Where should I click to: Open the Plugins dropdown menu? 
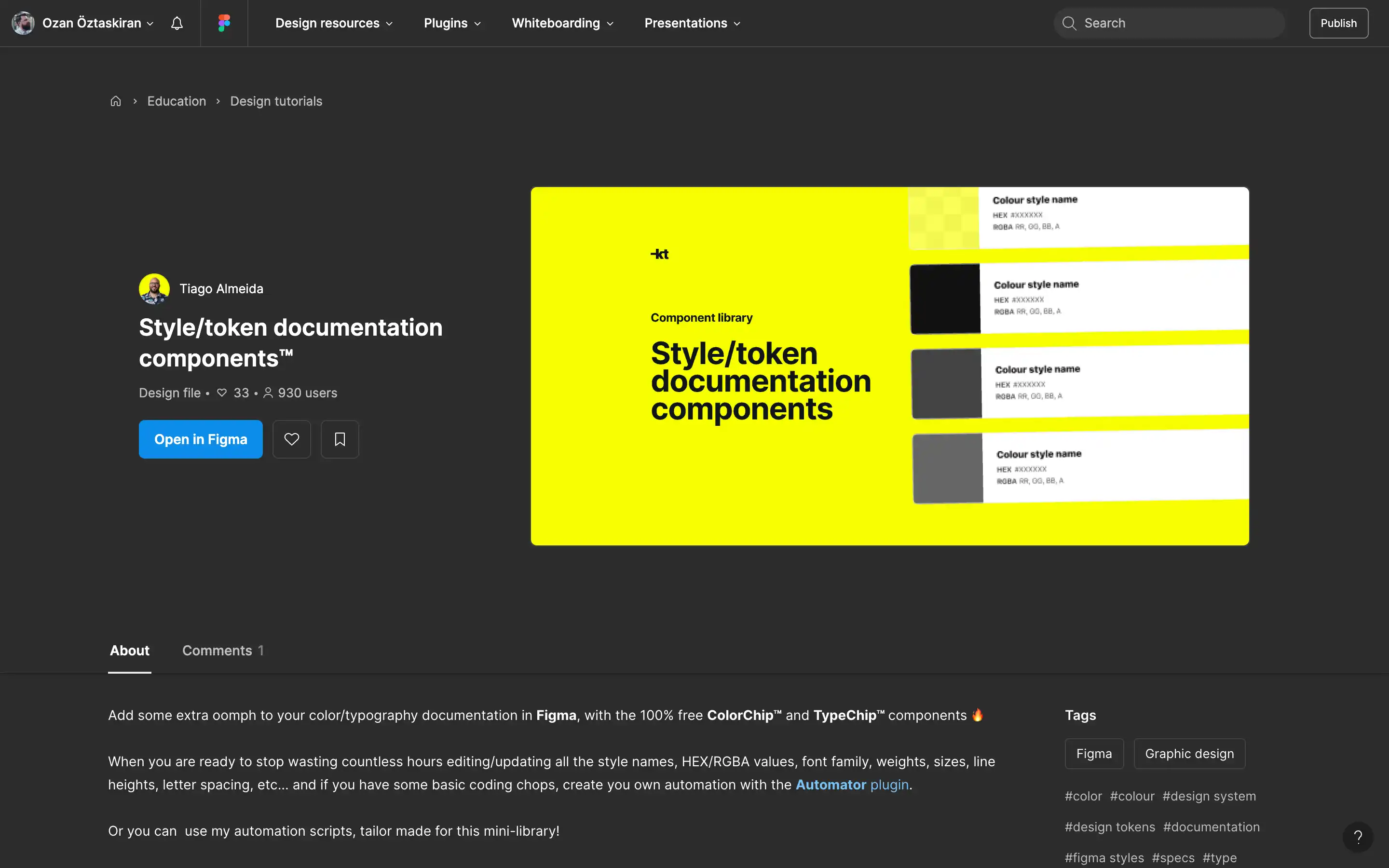coord(452,23)
